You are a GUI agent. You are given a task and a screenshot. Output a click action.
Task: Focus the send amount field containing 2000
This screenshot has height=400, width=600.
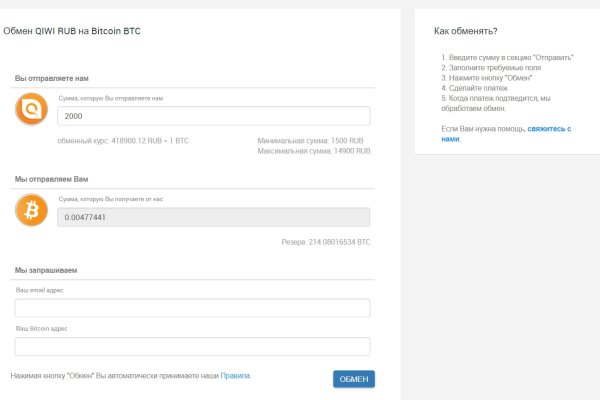pyautogui.click(x=214, y=116)
